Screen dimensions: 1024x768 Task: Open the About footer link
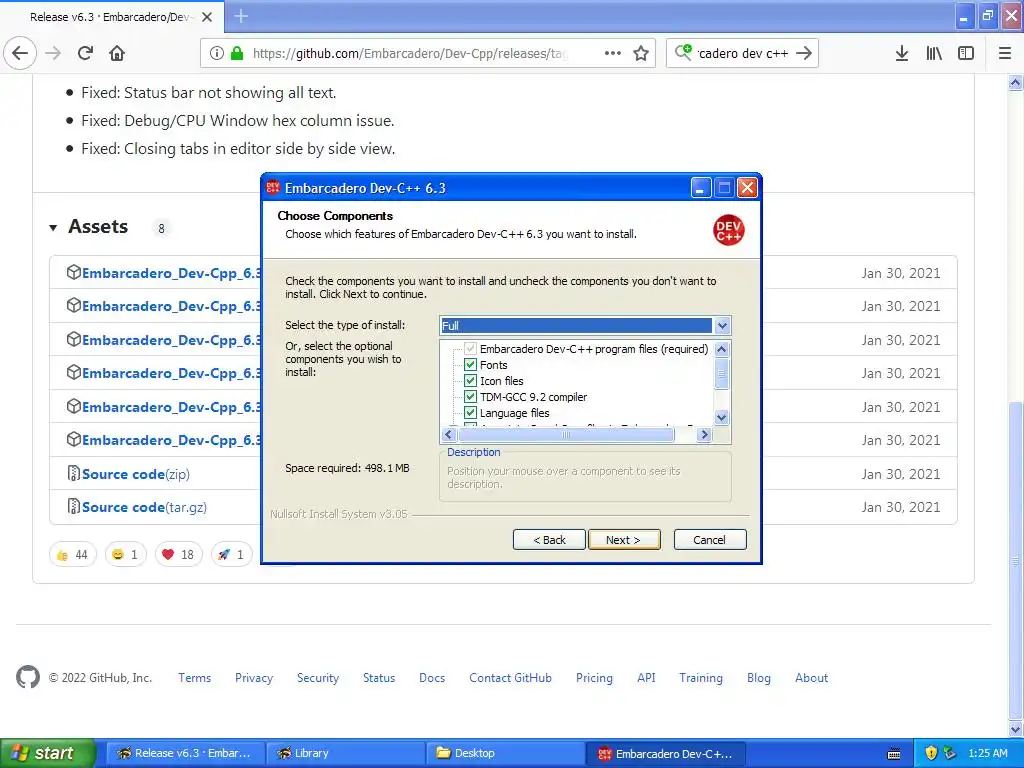(811, 678)
